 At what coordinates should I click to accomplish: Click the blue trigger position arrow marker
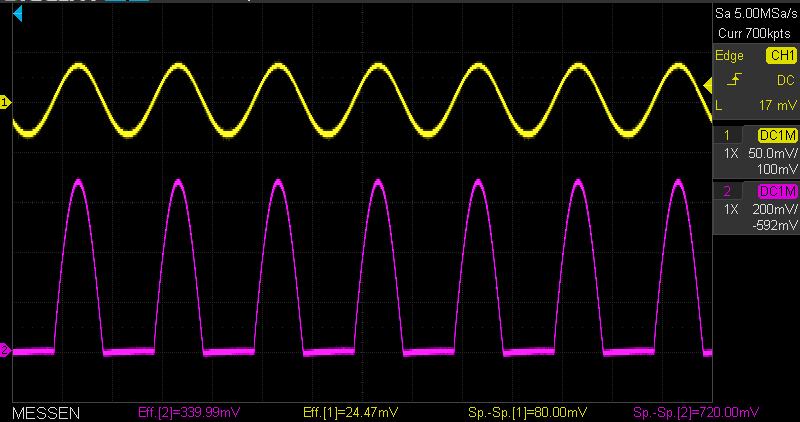pos(18,14)
